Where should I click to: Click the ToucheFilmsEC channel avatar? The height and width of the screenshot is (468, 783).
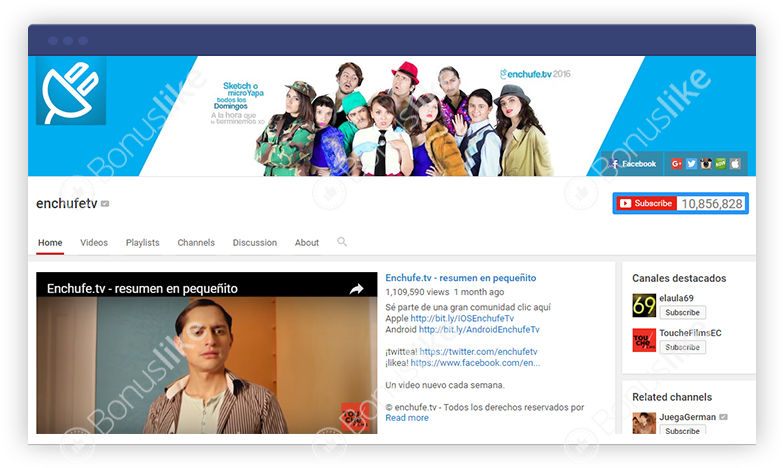pyautogui.click(x=644, y=340)
